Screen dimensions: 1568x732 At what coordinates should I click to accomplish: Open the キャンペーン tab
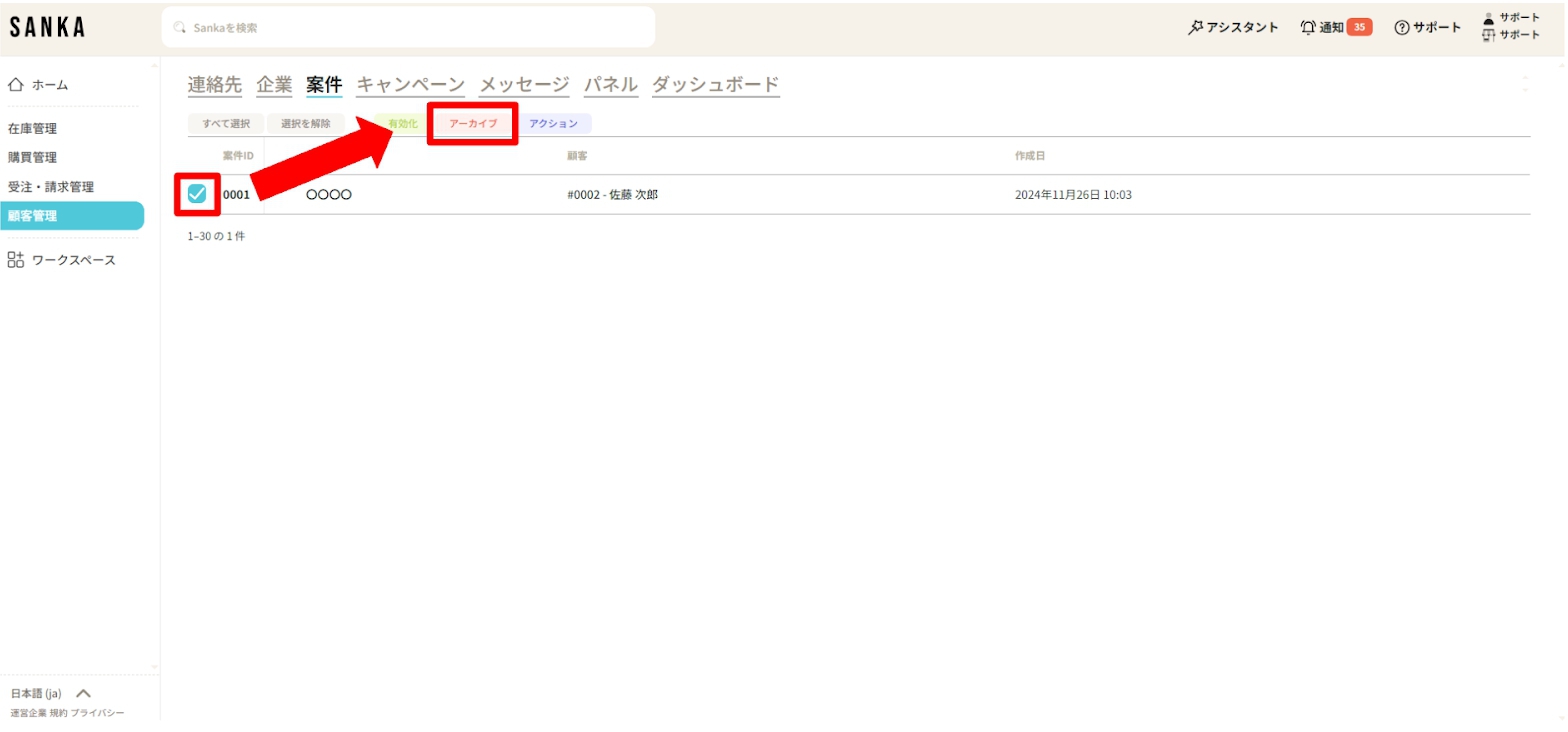point(411,85)
